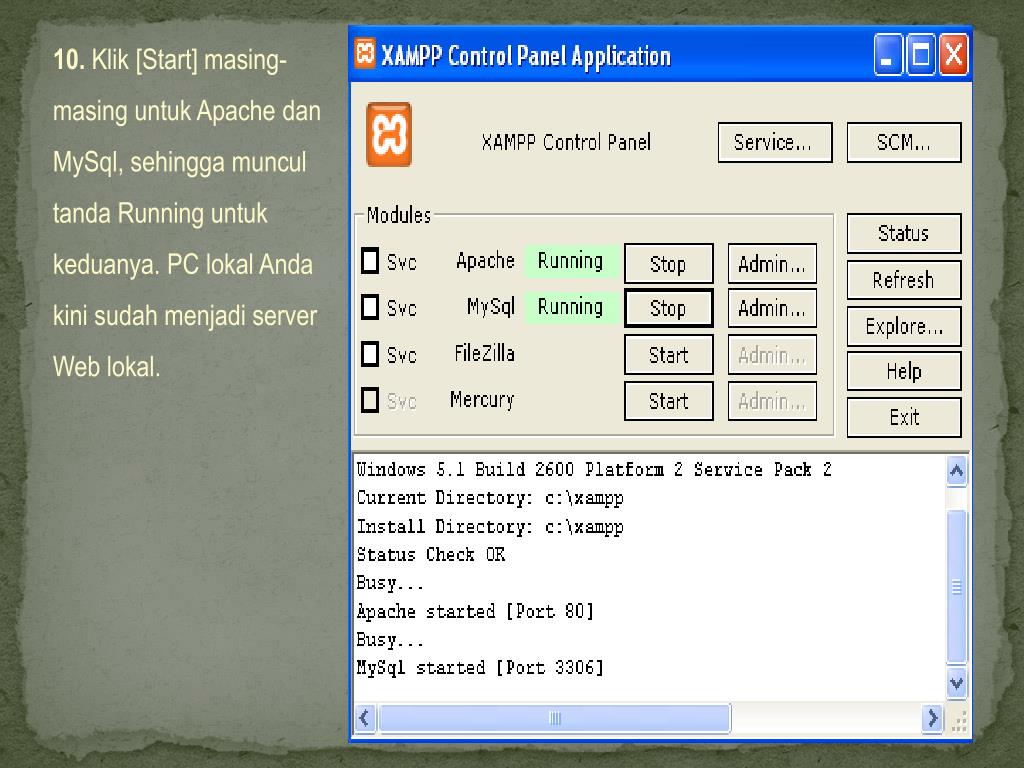Click the Exit button
Image resolution: width=1024 pixels, height=768 pixels.
pos(904,417)
